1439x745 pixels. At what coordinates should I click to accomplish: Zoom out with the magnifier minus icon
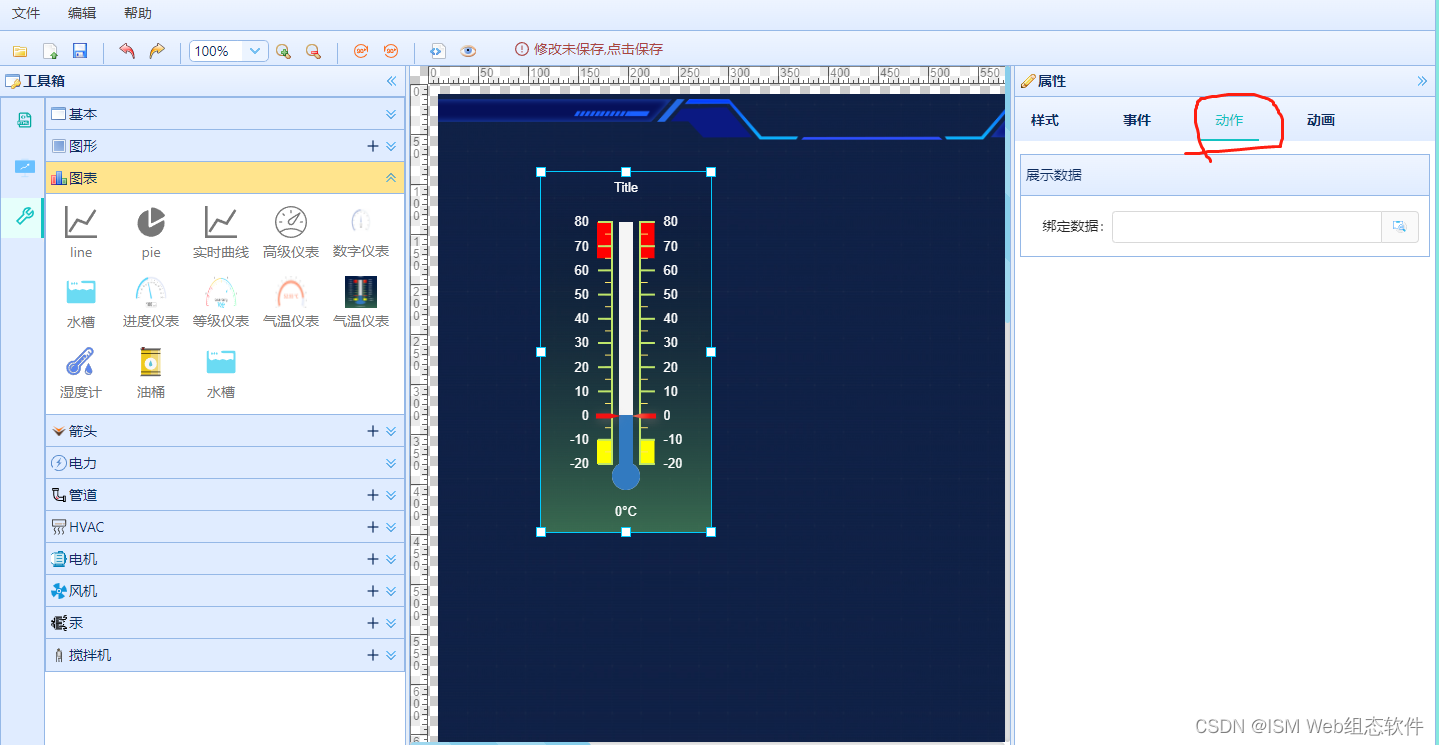click(x=313, y=51)
